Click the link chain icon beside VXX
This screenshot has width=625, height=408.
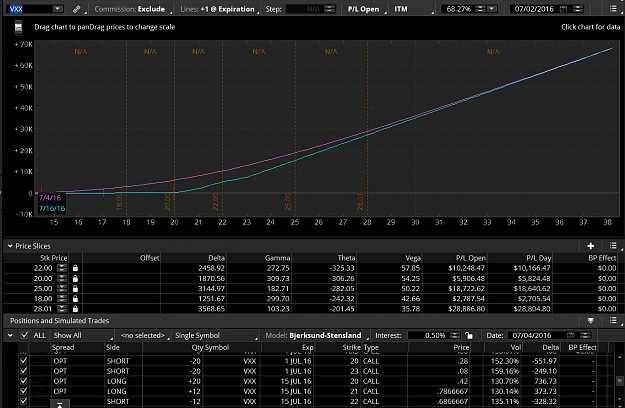click(77, 9)
